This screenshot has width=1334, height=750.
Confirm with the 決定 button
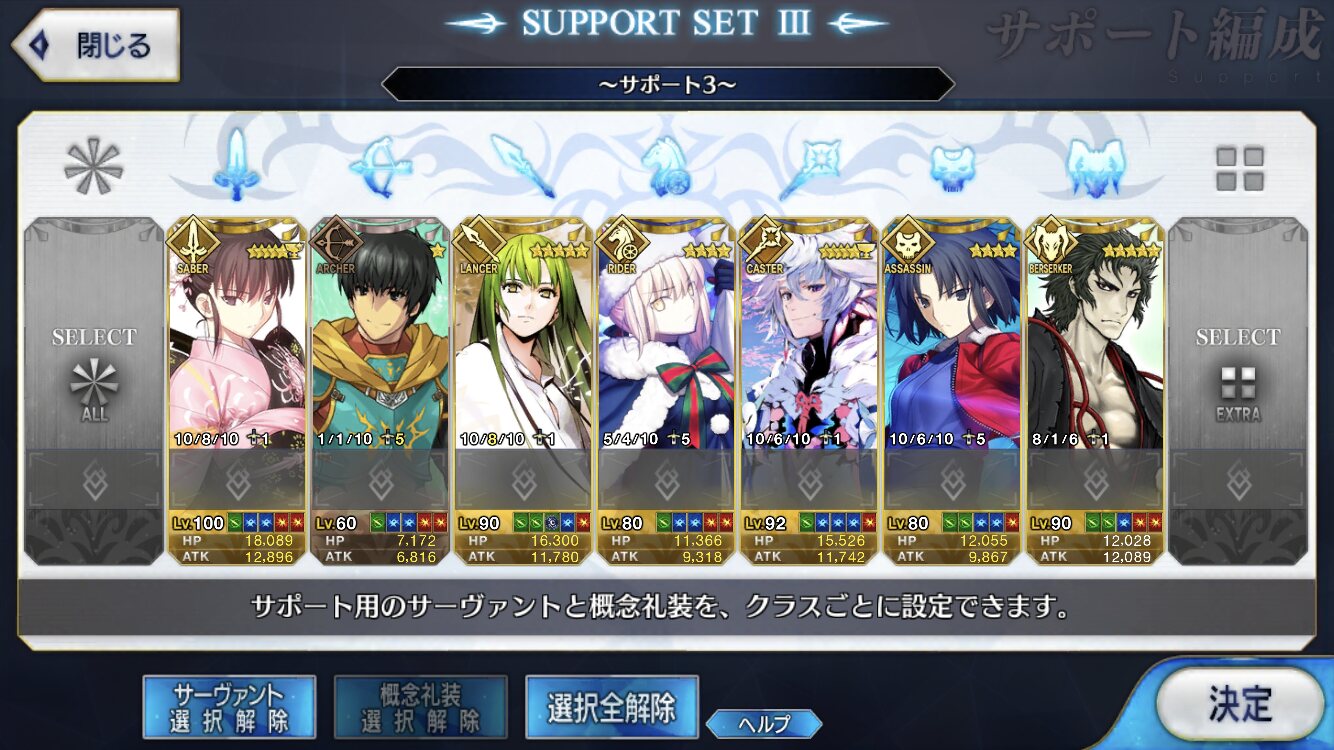[1240, 704]
